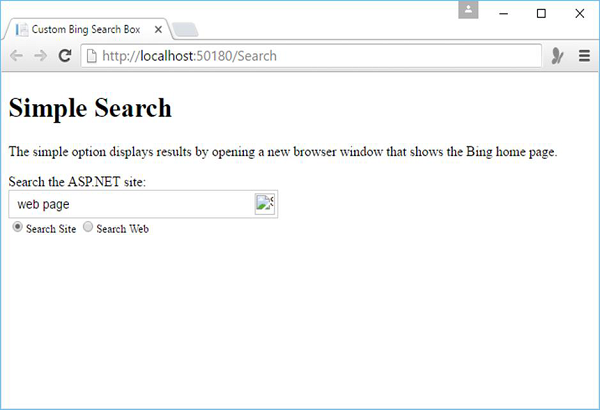The height and width of the screenshot is (410, 600).
Task: Open the user profile icon in title bar
Action: 468,10
